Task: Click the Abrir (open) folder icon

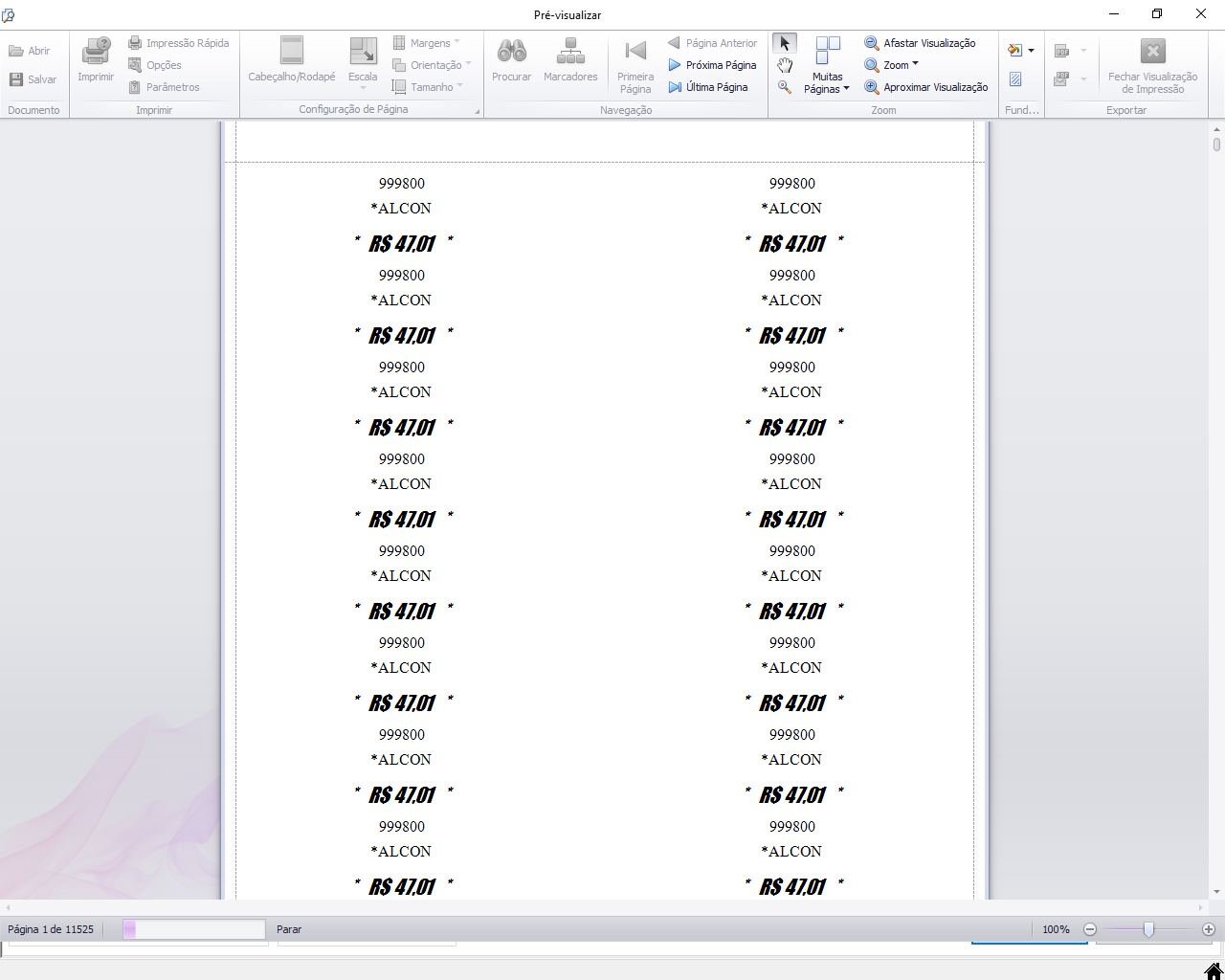Action: [x=16, y=51]
